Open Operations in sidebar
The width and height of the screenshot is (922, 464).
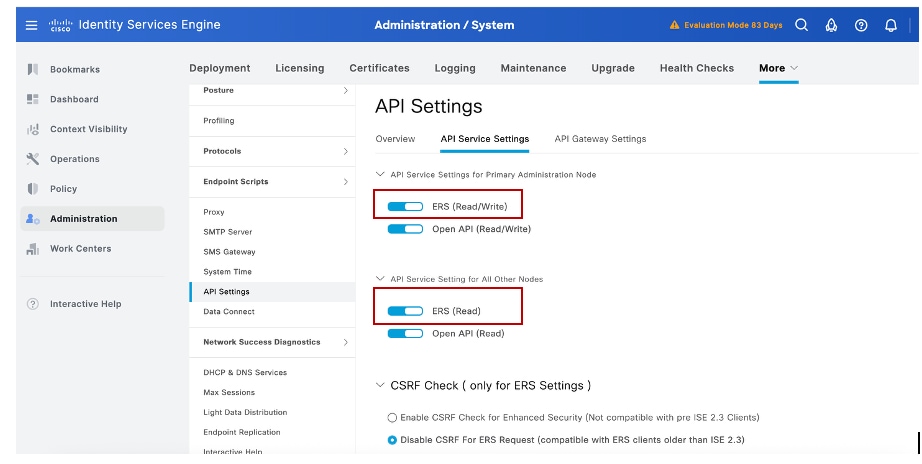[75, 159]
